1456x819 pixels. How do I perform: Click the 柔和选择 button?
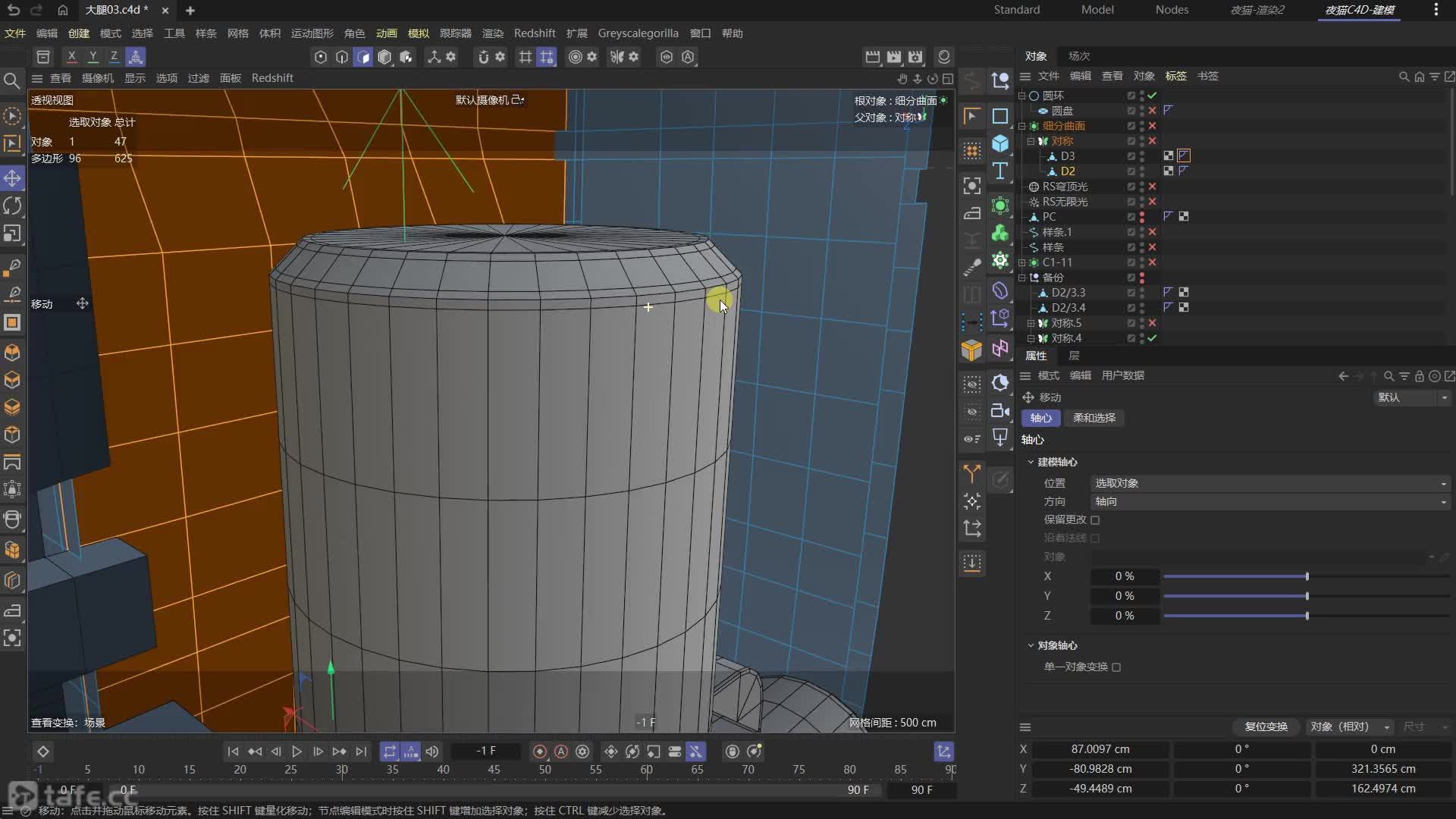[1094, 418]
